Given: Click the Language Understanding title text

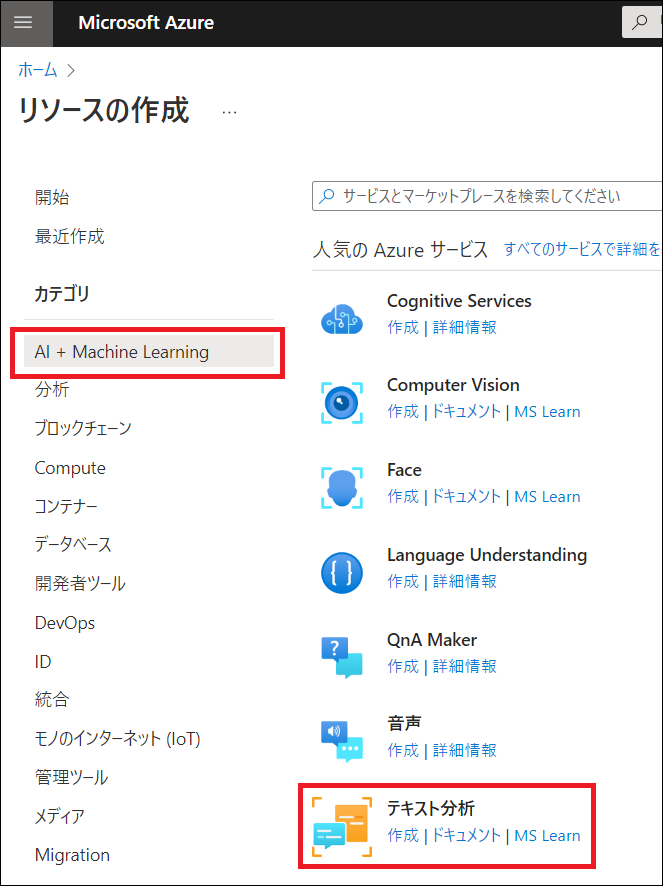Looking at the screenshot, I should click(487, 555).
